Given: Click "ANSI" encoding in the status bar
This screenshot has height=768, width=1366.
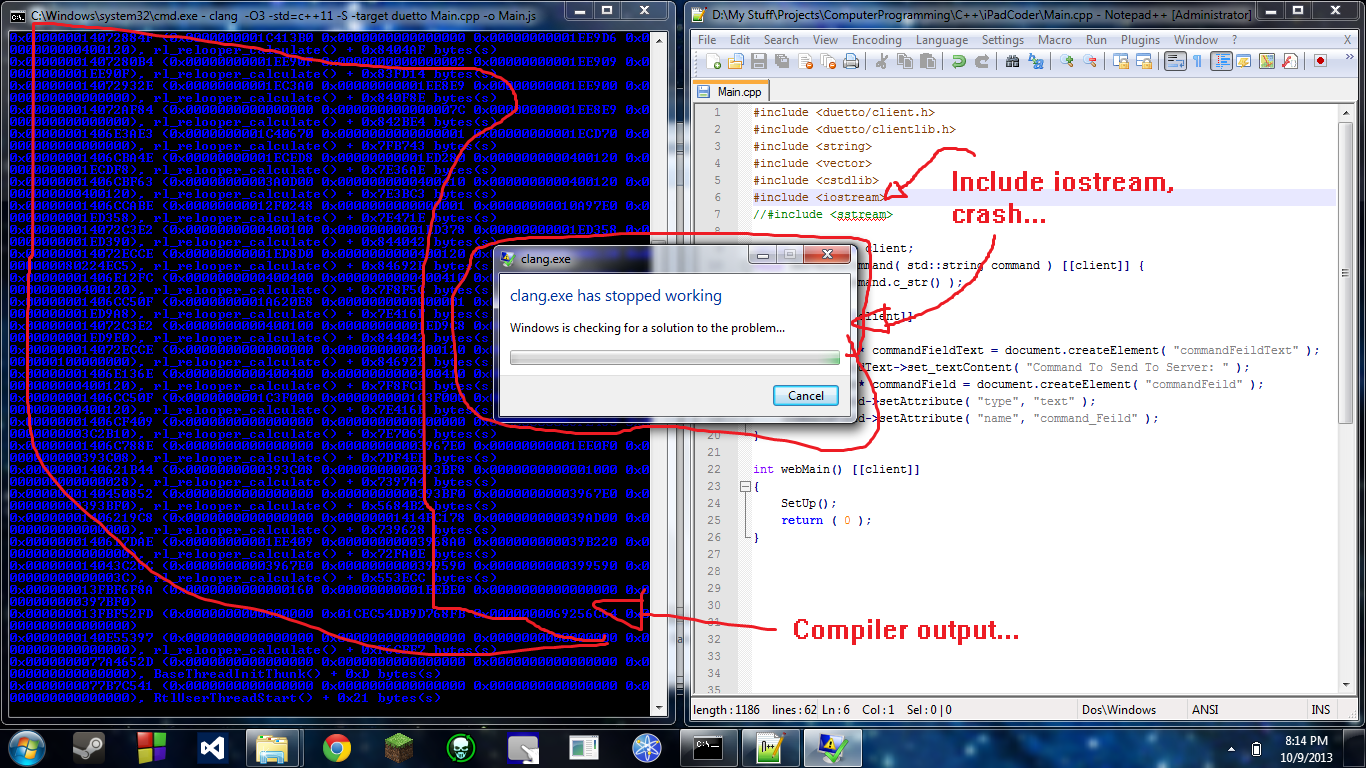Looking at the screenshot, I should [x=1205, y=710].
